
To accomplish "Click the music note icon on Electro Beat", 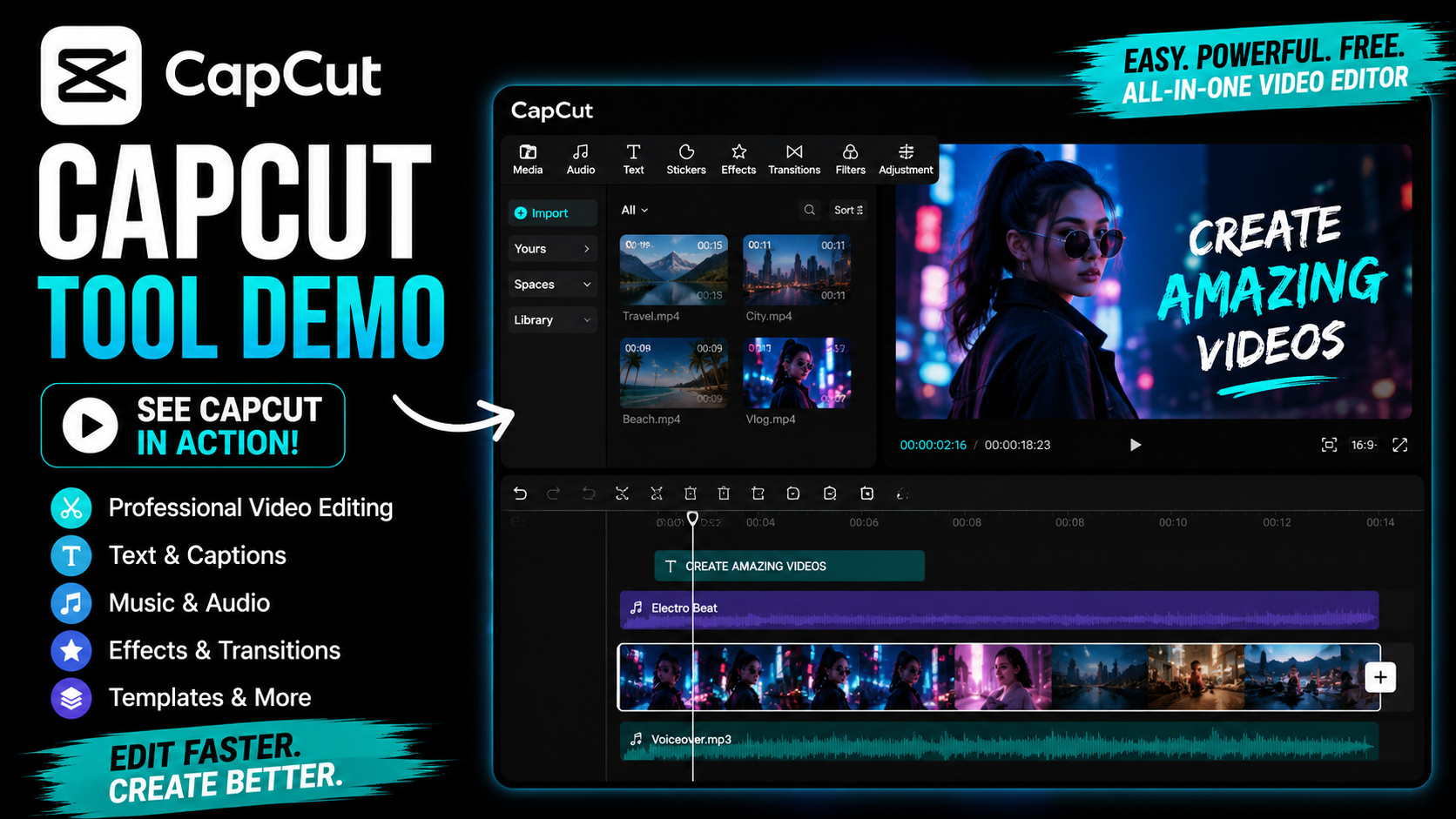I will coord(637,608).
